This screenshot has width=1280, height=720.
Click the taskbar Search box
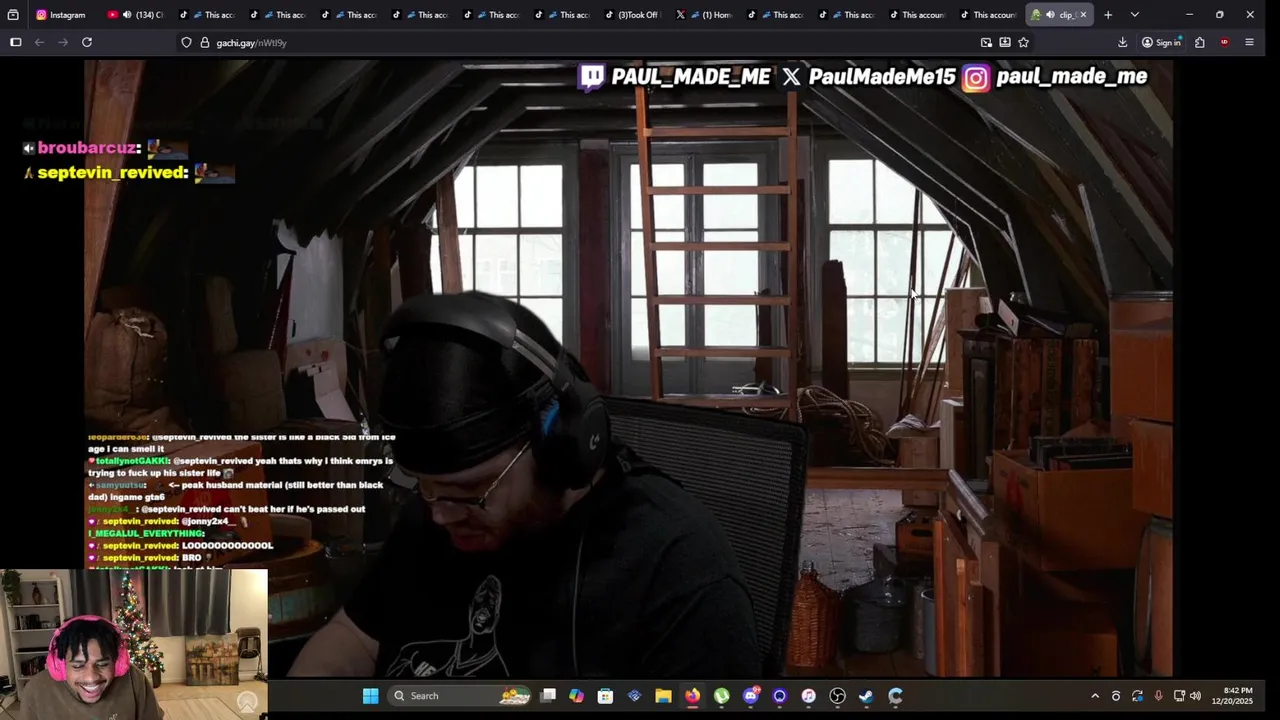(460, 696)
